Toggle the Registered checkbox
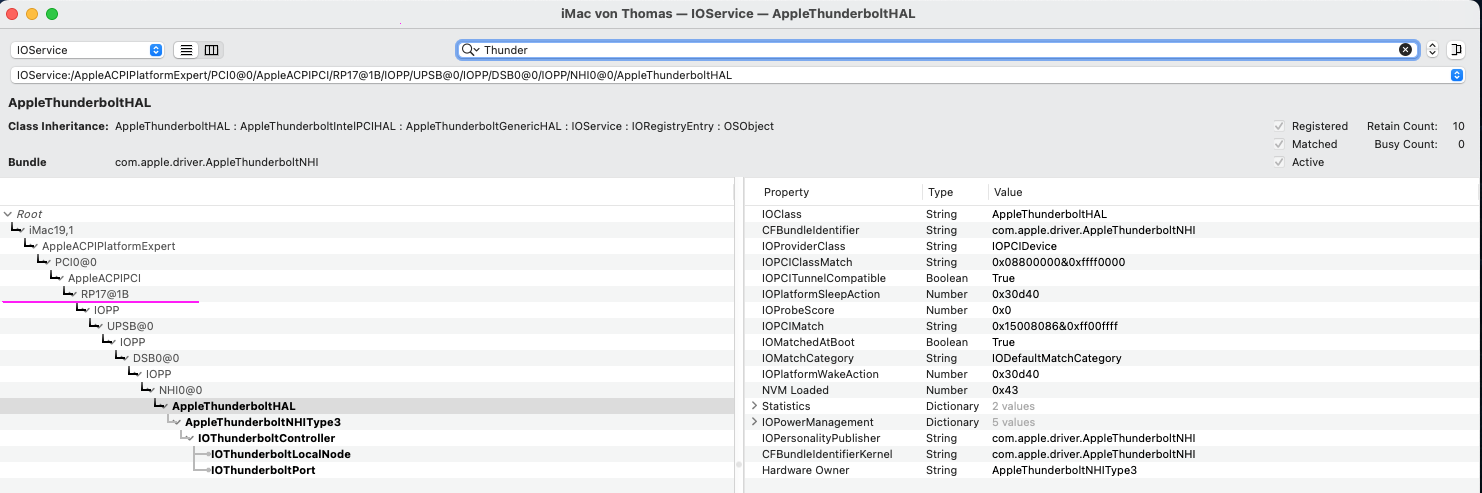This screenshot has height=493, width=1482. click(1279, 127)
